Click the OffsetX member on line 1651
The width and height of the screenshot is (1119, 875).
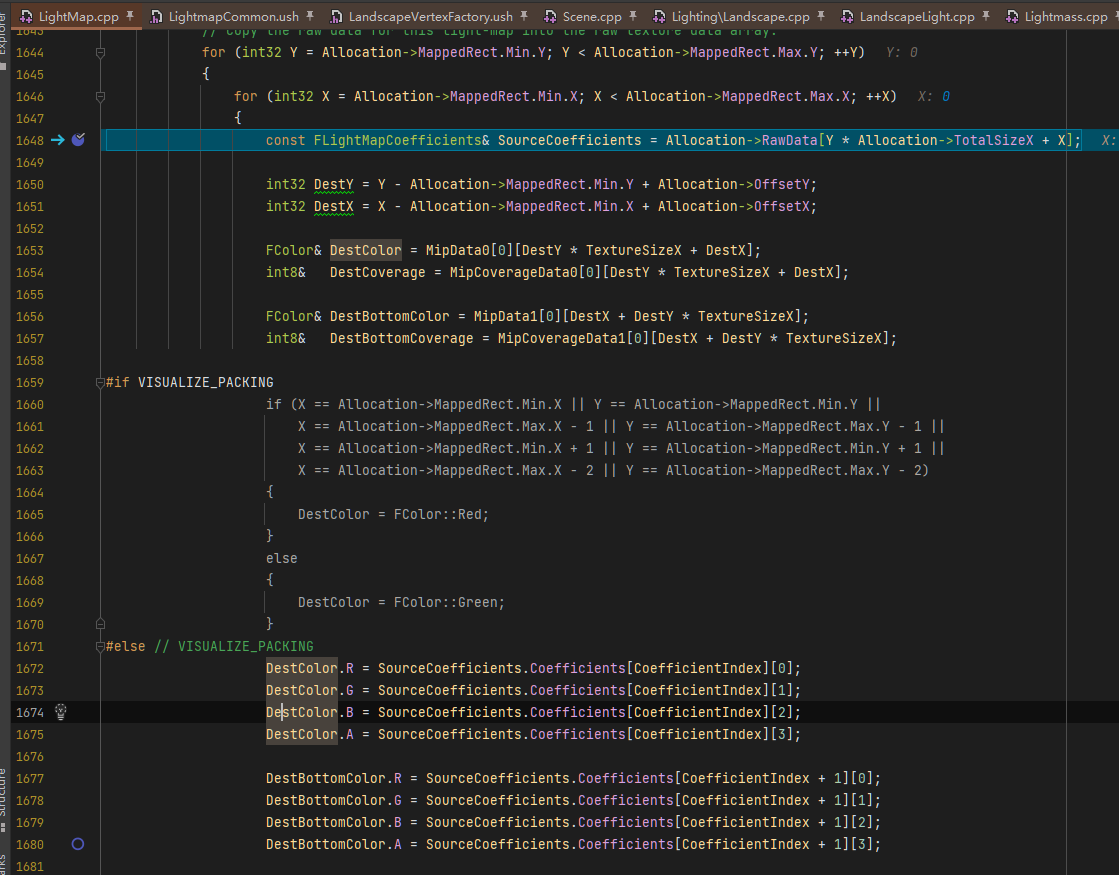[x=781, y=206]
